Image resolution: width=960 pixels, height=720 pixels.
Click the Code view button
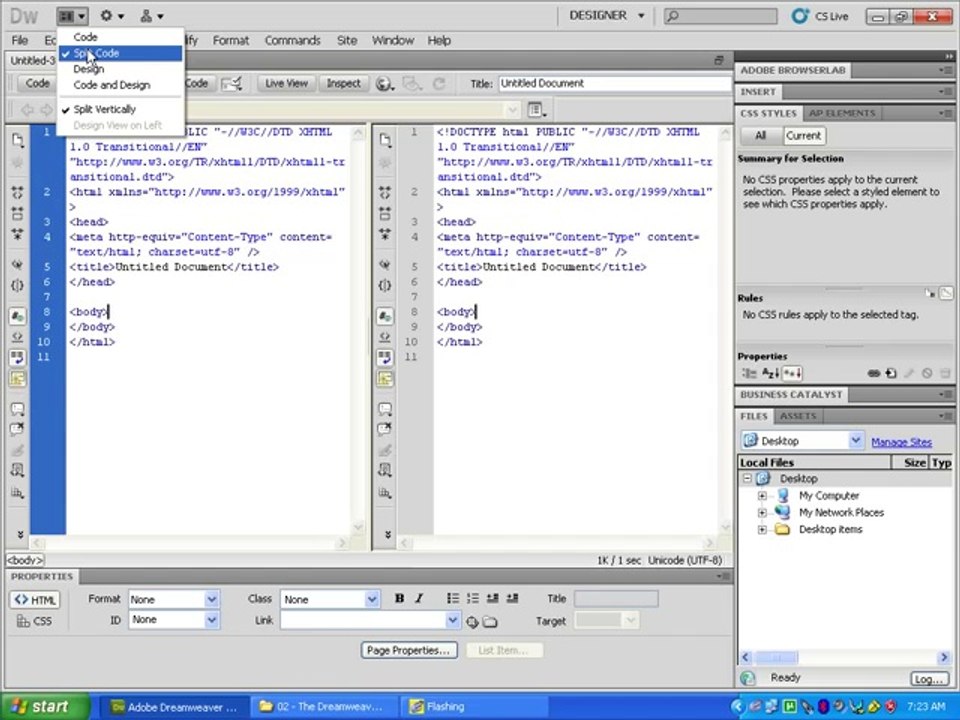[x=37, y=84]
